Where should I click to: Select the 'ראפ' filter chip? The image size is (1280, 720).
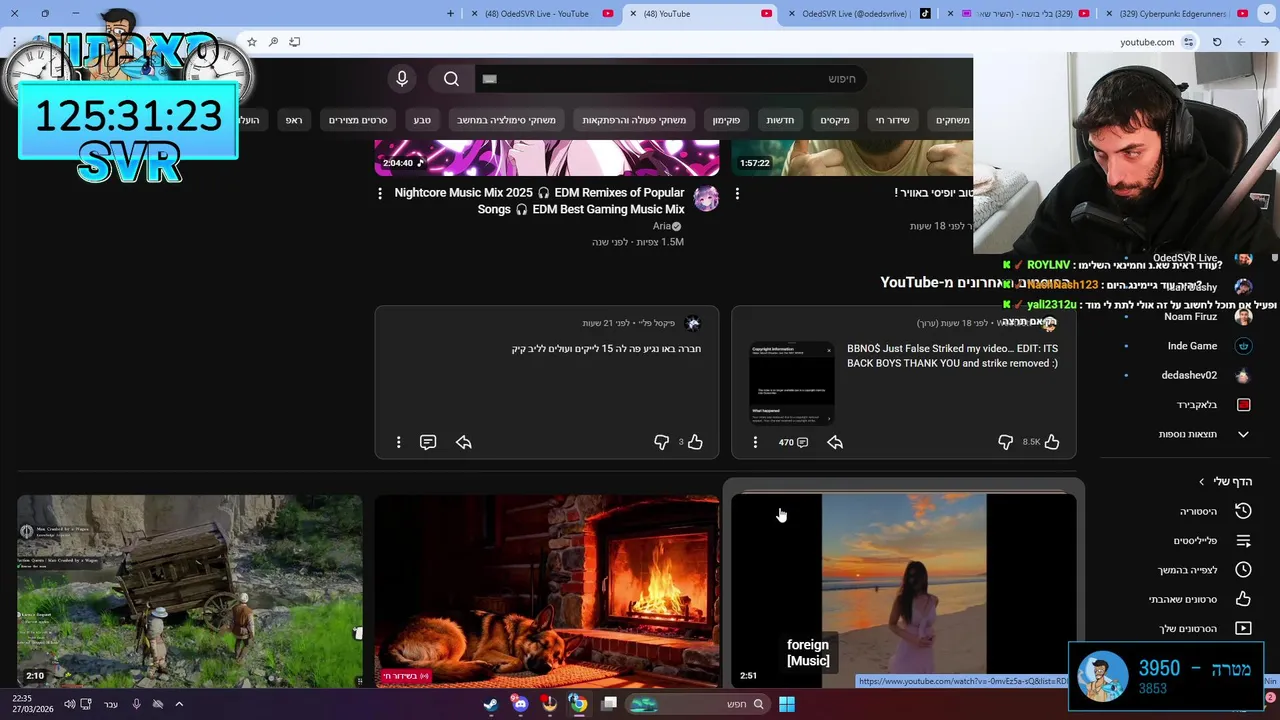[x=294, y=120]
